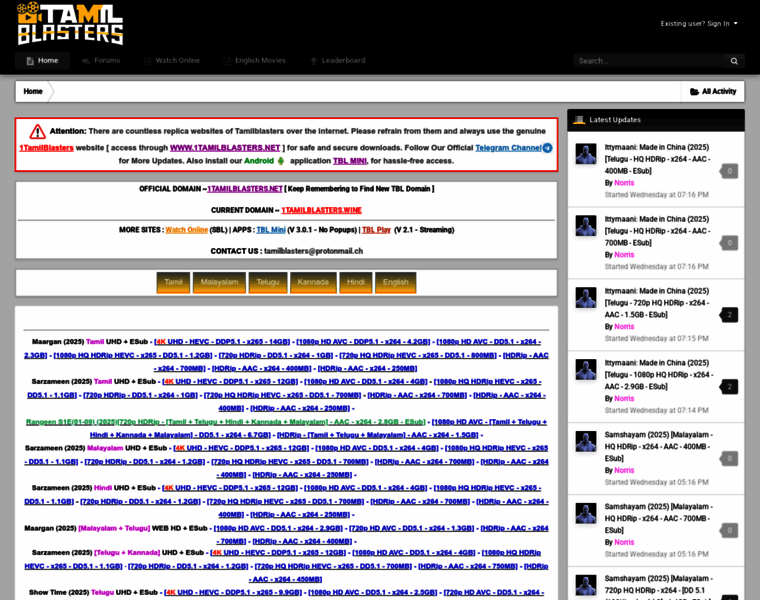Open Sarzameen Malayalam 4K UHD 12GB link
The width and height of the screenshot is (760, 600).
pyautogui.click(x=241, y=448)
